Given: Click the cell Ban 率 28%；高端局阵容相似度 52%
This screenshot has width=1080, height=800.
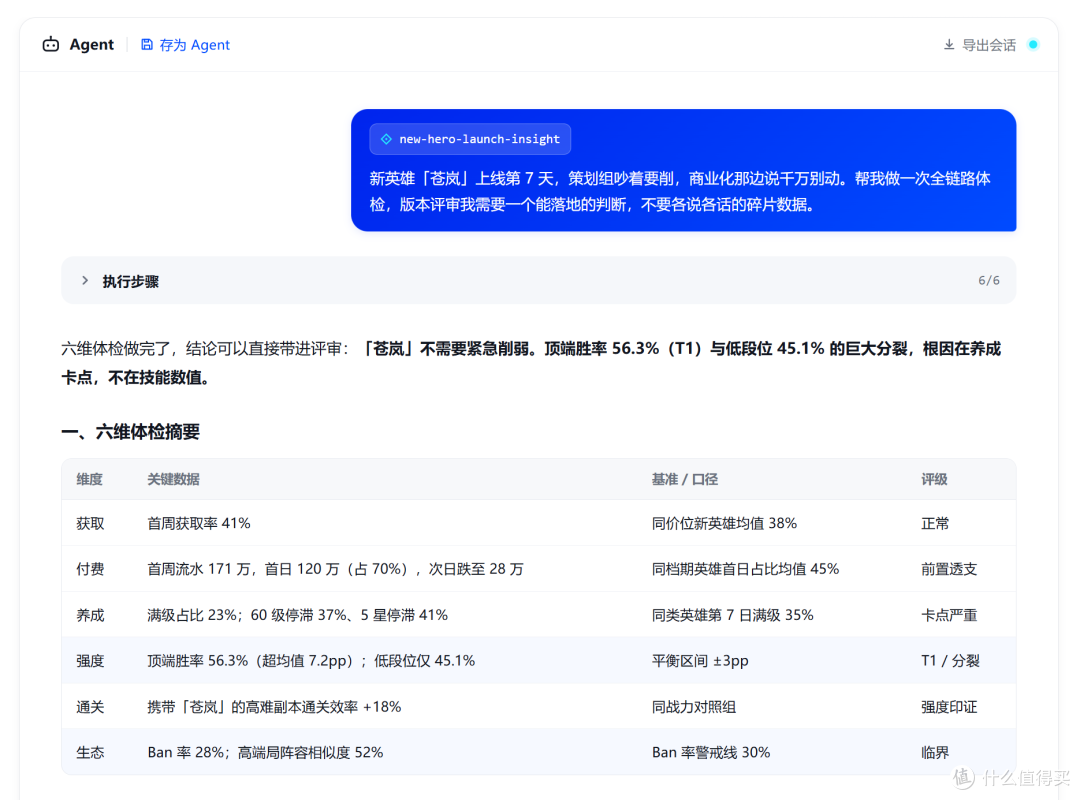Looking at the screenshot, I should coord(265,752).
